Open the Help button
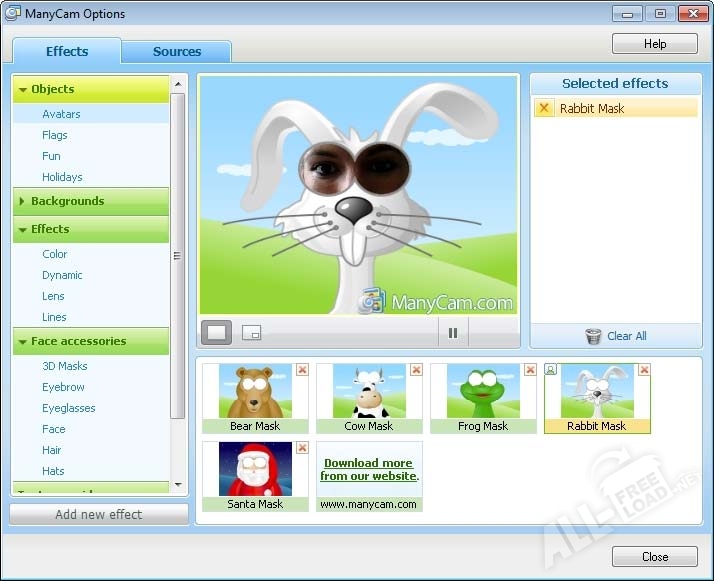This screenshot has width=714, height=581. coord(654,44)
